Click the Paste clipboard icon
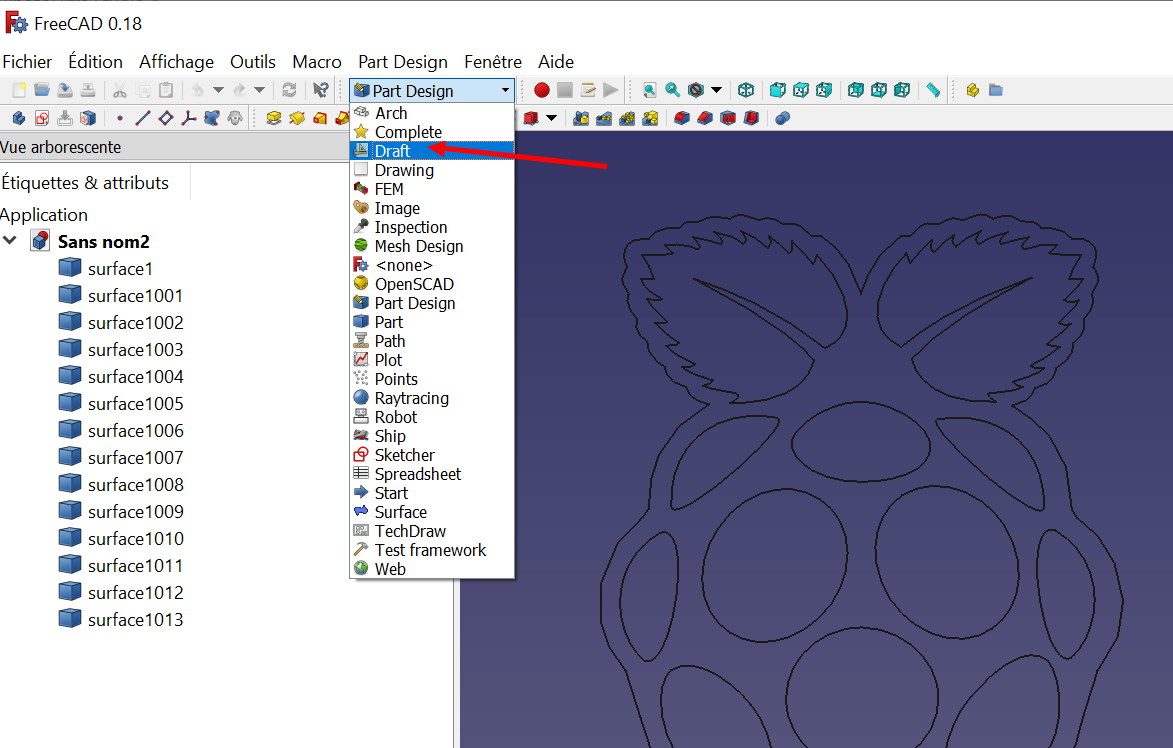The width and height of the screenshot is (1173, 748). coord(166,91)
